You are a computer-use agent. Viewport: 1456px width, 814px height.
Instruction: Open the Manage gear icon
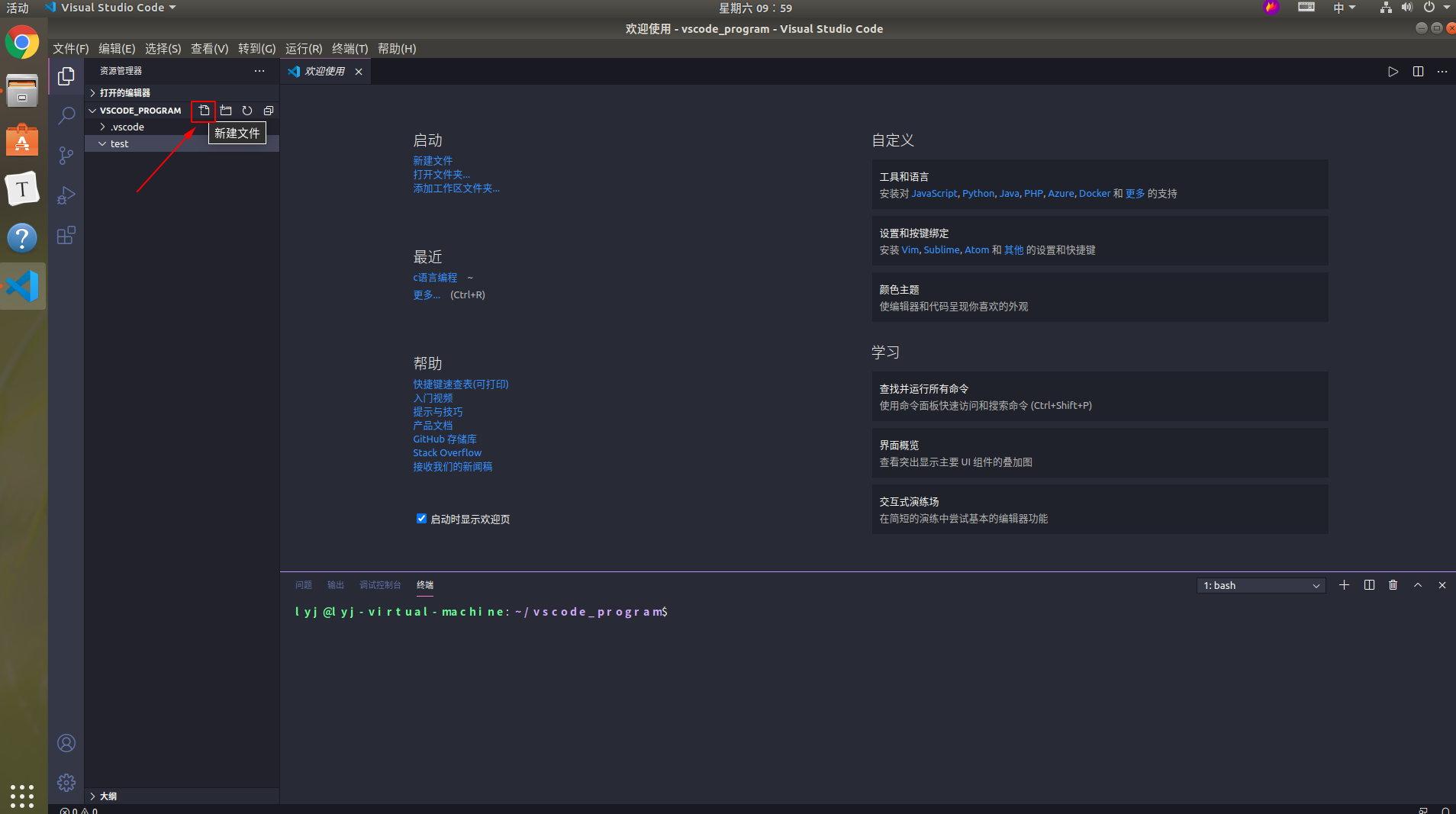[66, 783]
